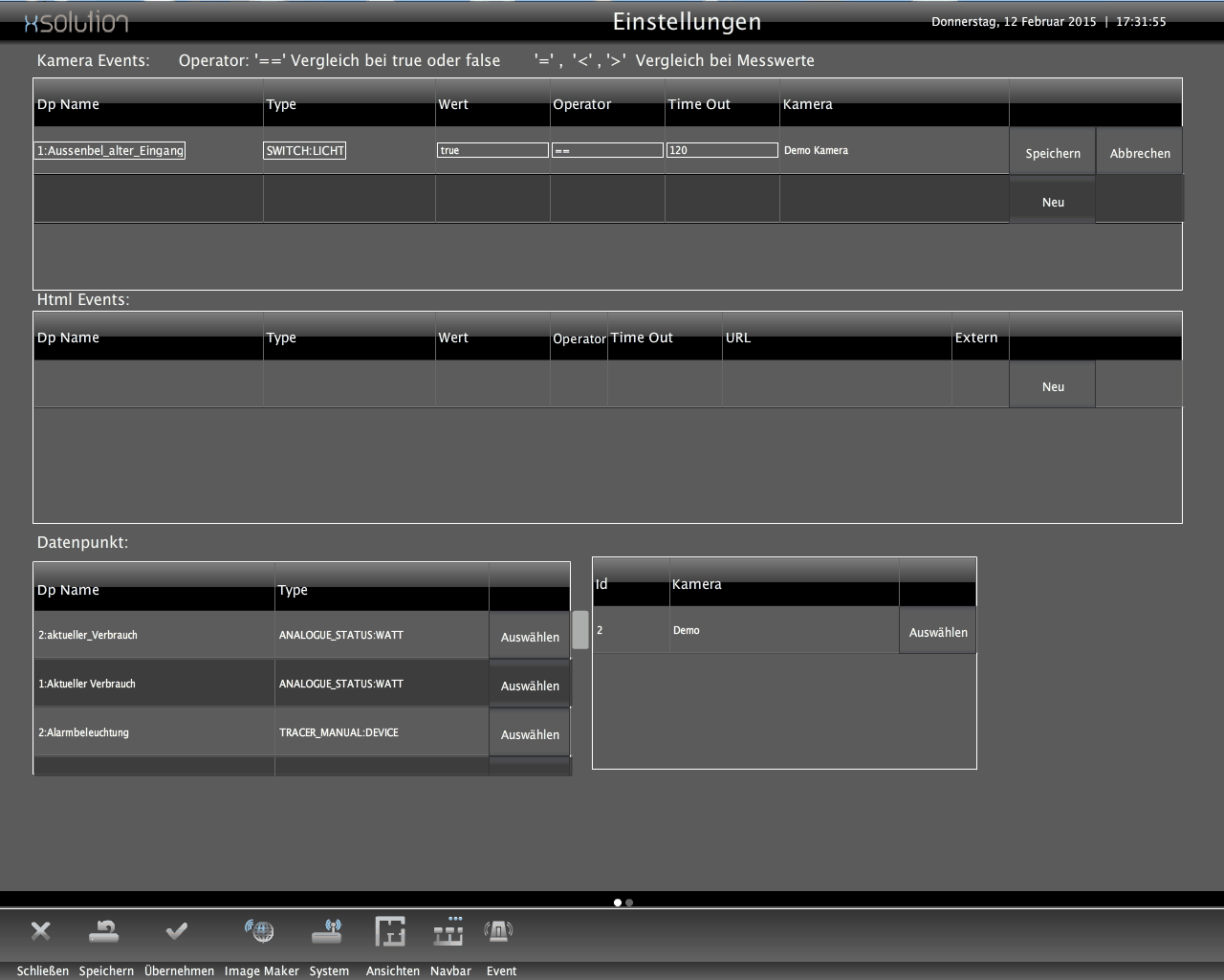Click the Operator input field containing ==
The image size is (1224, 980).
(607, 150)
